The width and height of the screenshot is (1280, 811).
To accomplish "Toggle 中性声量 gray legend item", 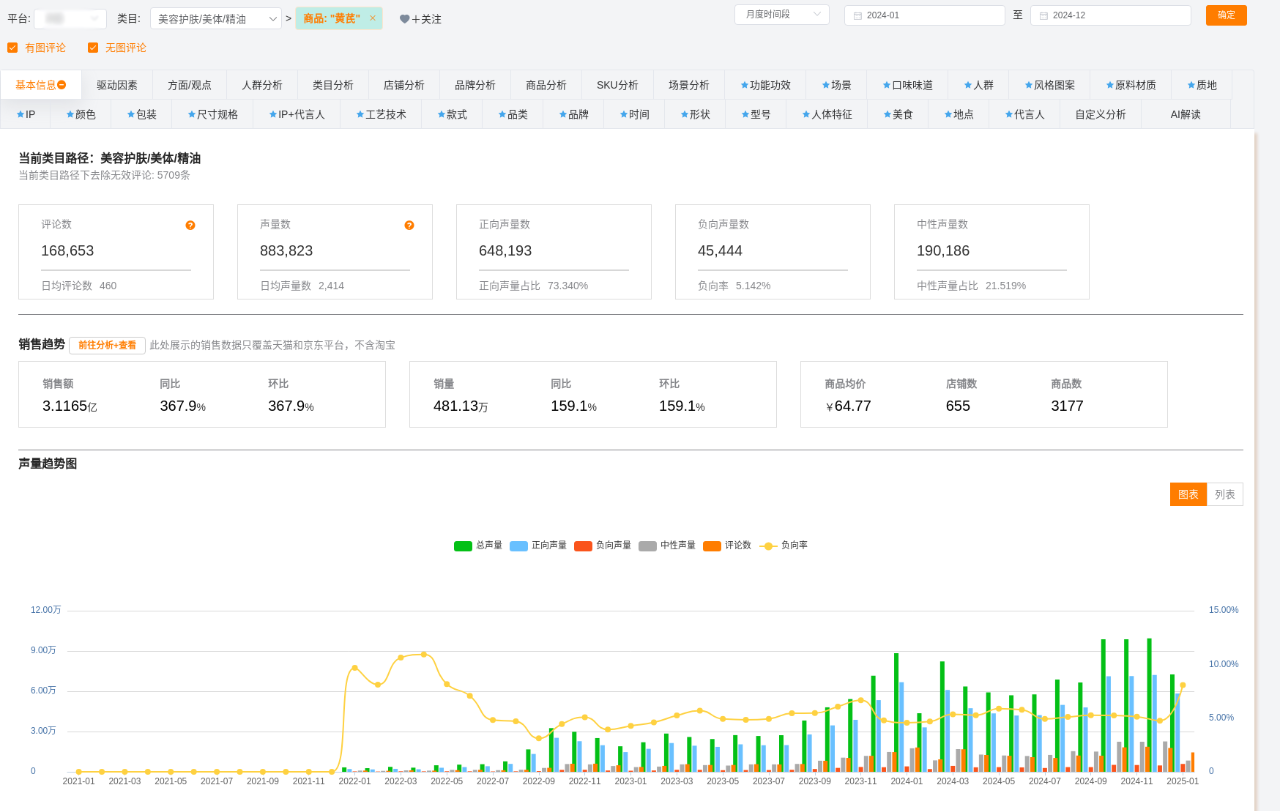I will pos(667,546).
